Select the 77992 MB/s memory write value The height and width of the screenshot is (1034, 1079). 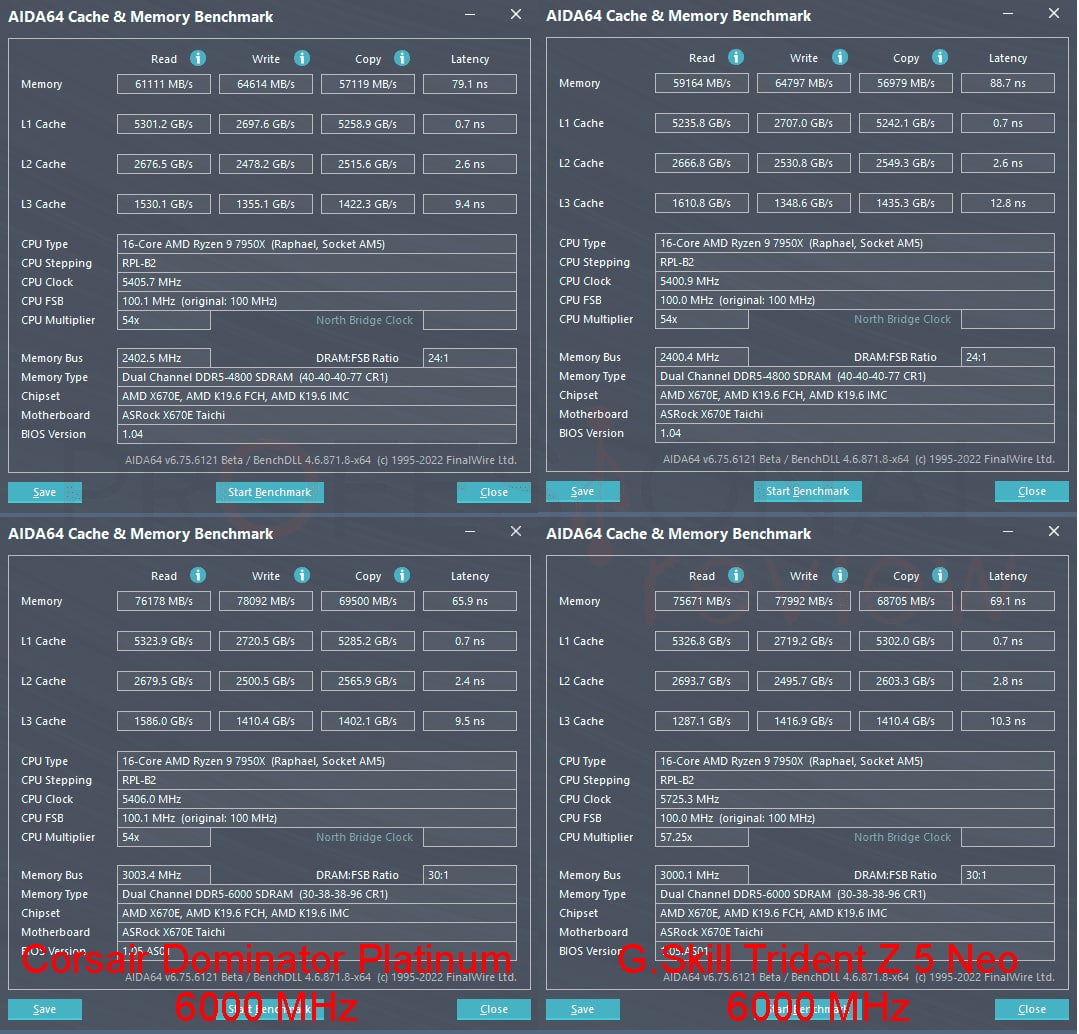[804, 601]
